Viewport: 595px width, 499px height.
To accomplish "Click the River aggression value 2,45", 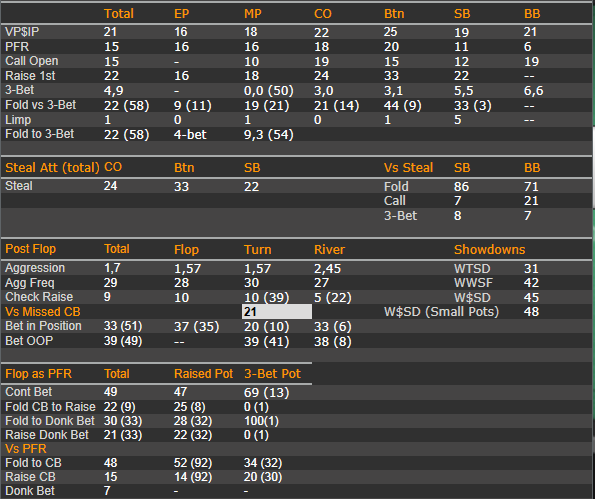I will (x=327, y=269).
